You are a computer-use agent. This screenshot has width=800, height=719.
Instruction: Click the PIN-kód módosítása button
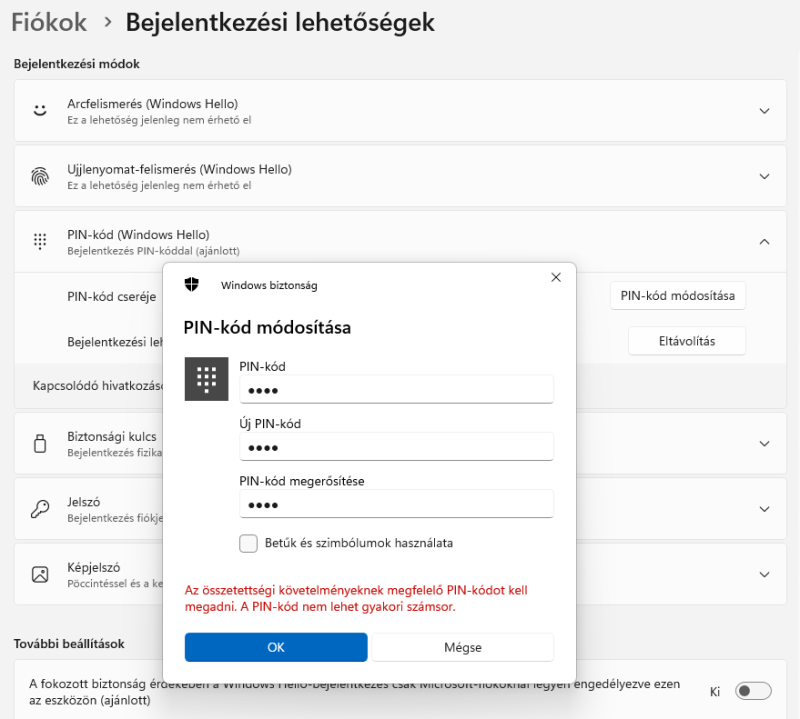(x=677, y=296)
